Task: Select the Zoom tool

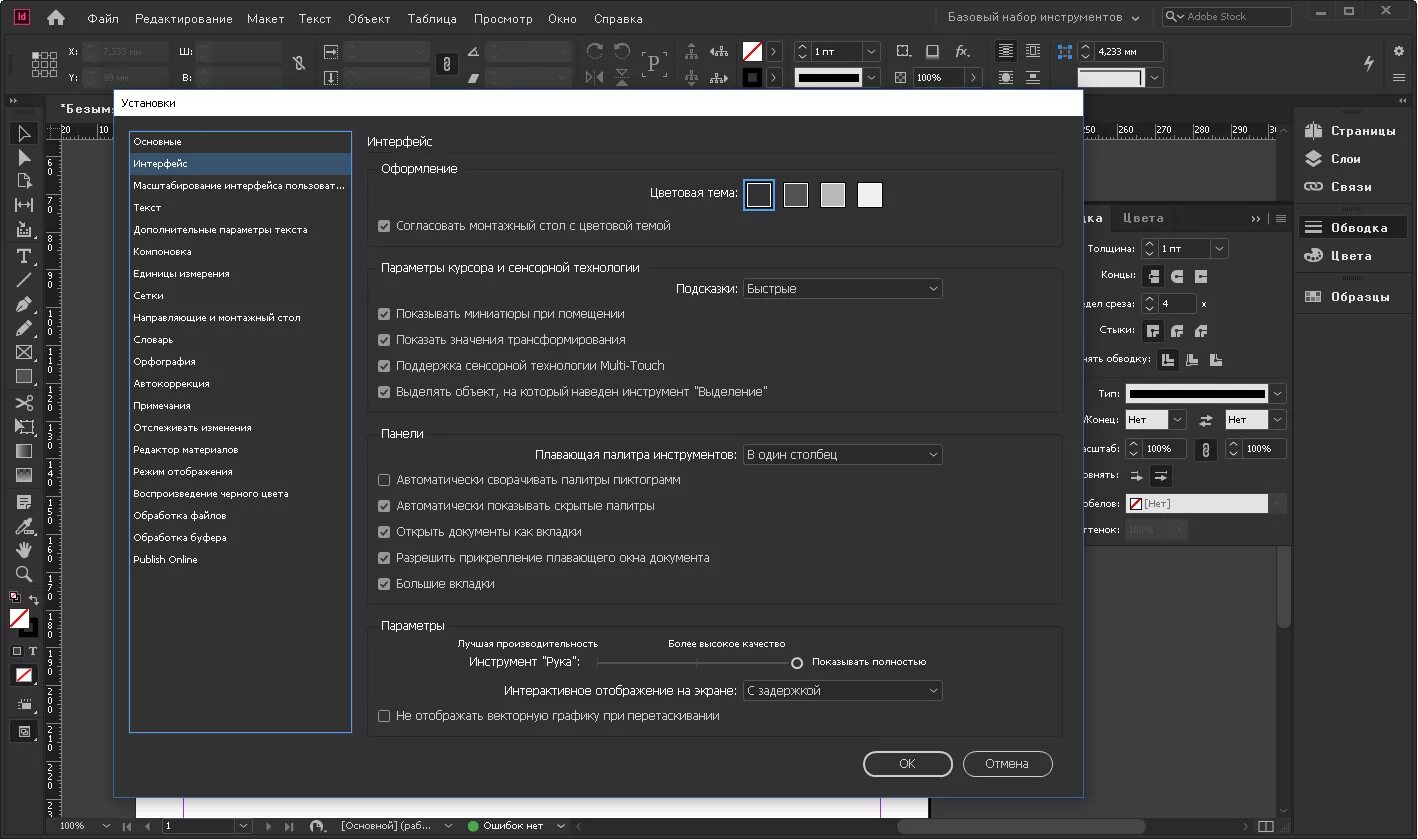Action: [24, 574]
